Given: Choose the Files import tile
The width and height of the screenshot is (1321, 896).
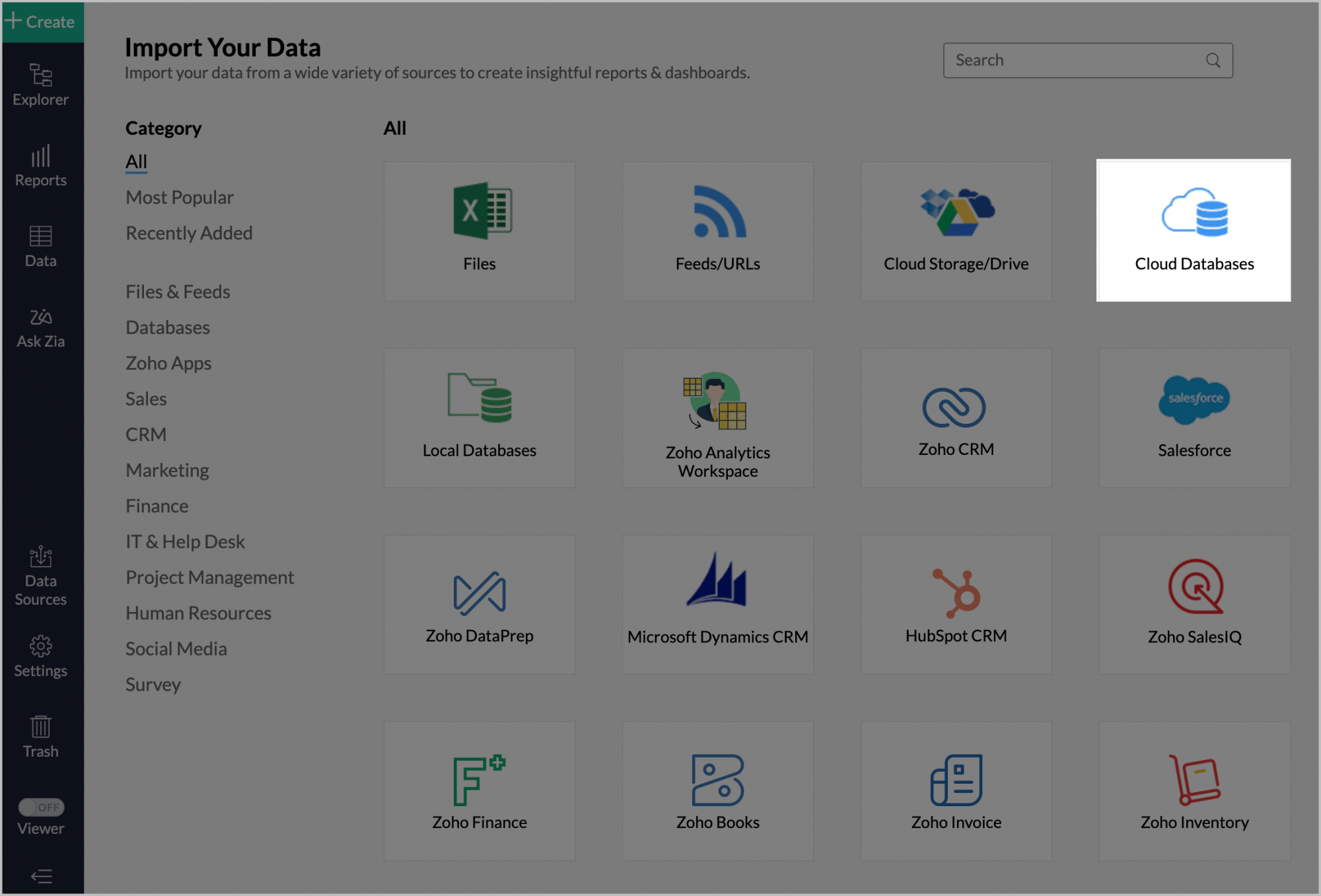Looking at the screenshot, I should pos(480,231).
